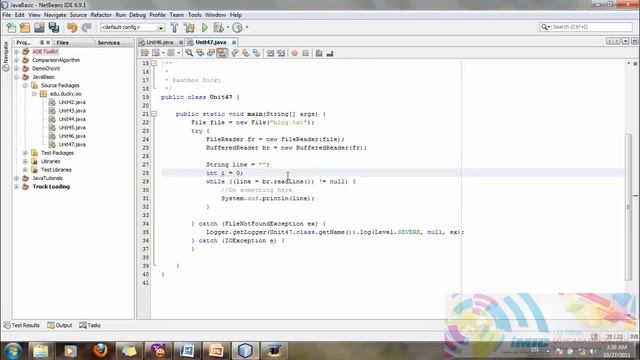Expand the ComparisonAlgorithm project node

tap(17, 60)
